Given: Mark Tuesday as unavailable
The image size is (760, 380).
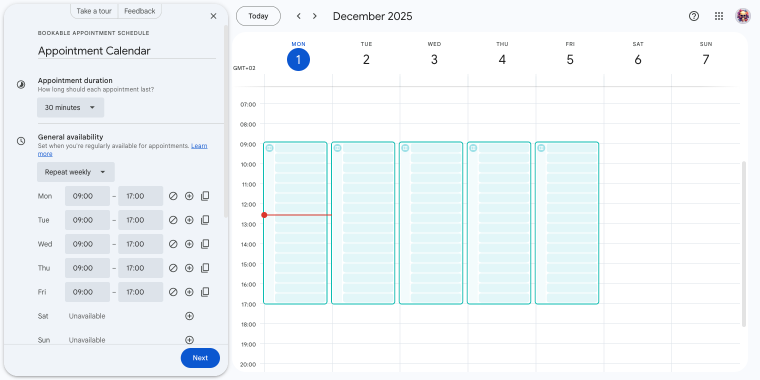Looking at the screenshot, I should [x=173, y=220].
